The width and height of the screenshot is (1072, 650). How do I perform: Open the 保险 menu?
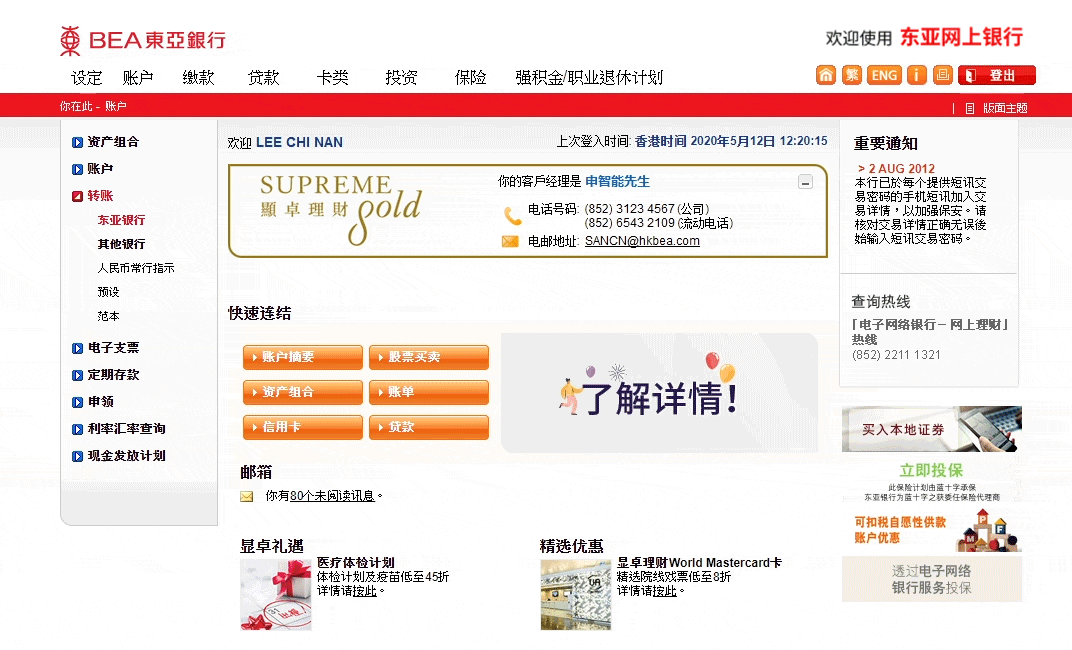(x=470, y=77)
